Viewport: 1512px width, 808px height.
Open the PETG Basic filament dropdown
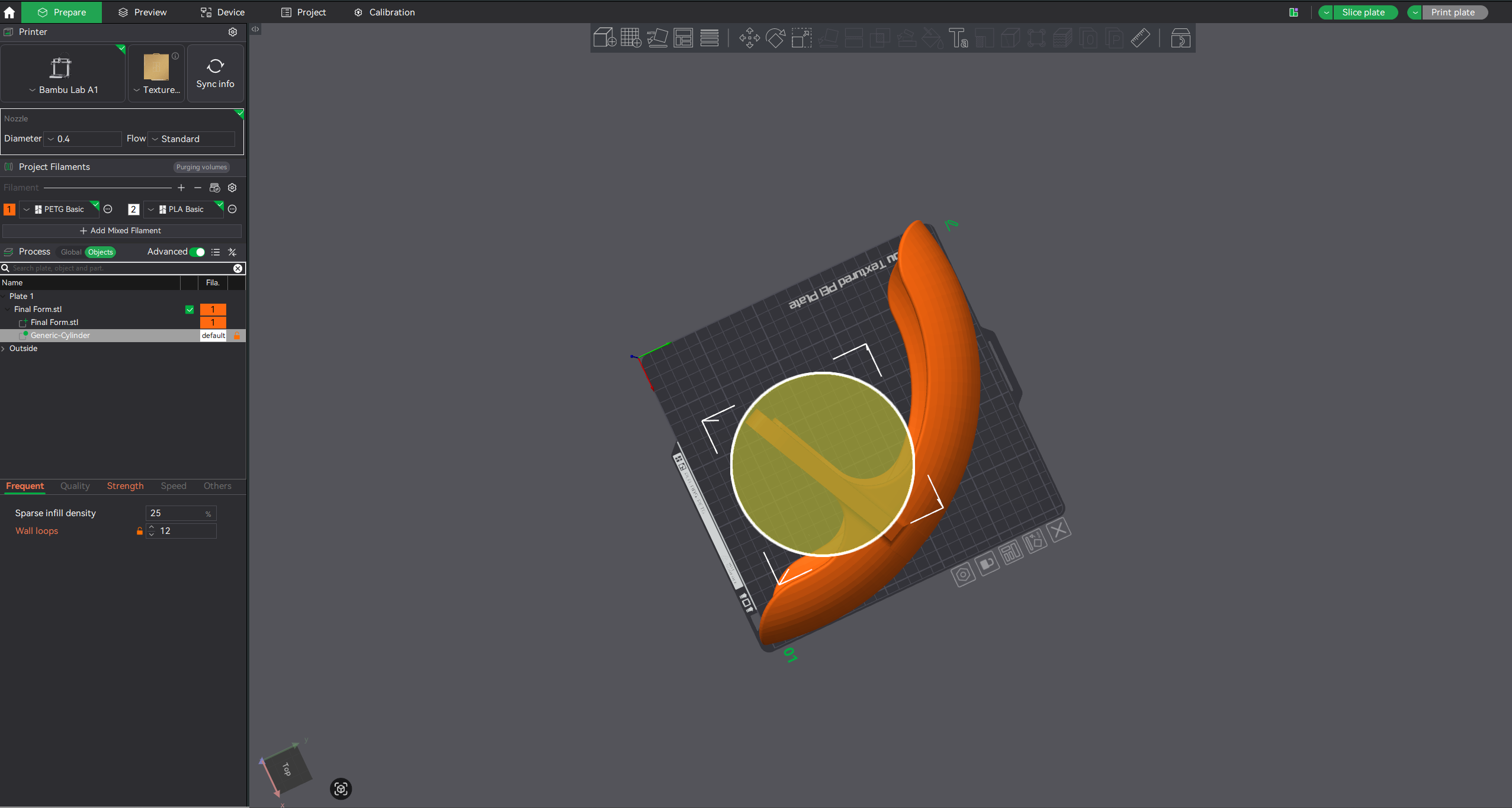coord(58,210)
